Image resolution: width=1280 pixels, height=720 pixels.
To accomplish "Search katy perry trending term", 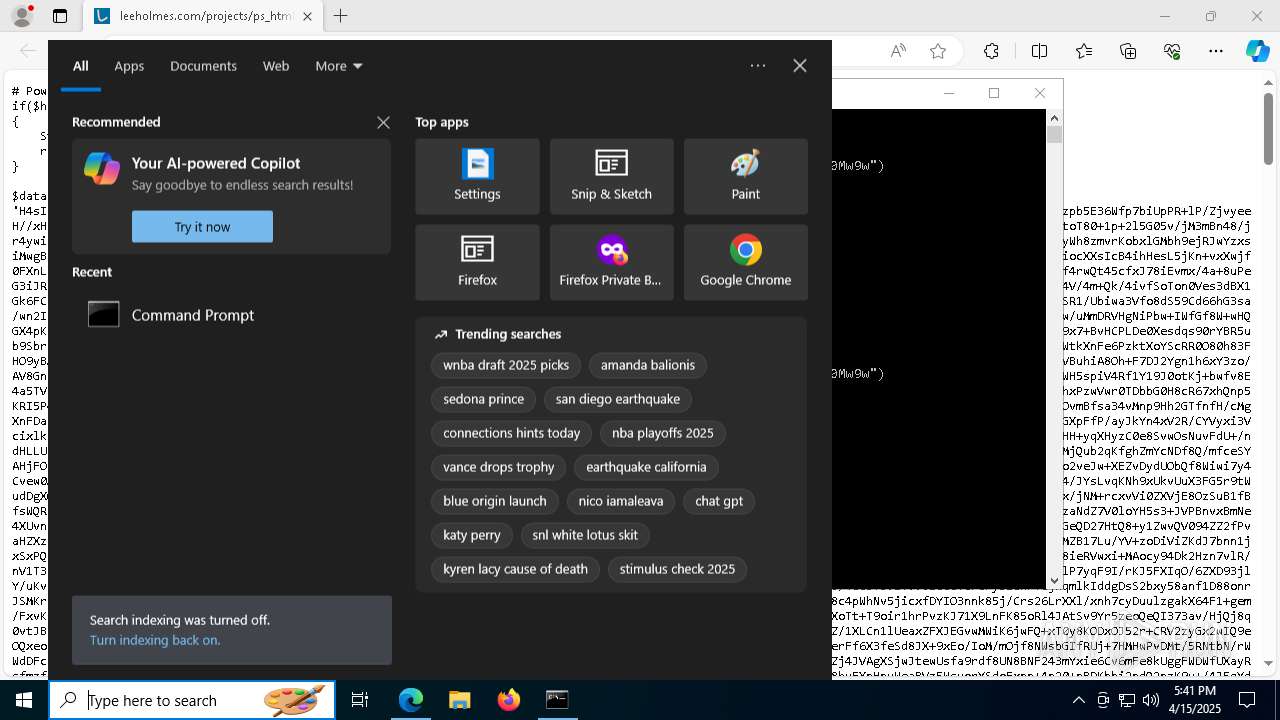I will (472, 535).
